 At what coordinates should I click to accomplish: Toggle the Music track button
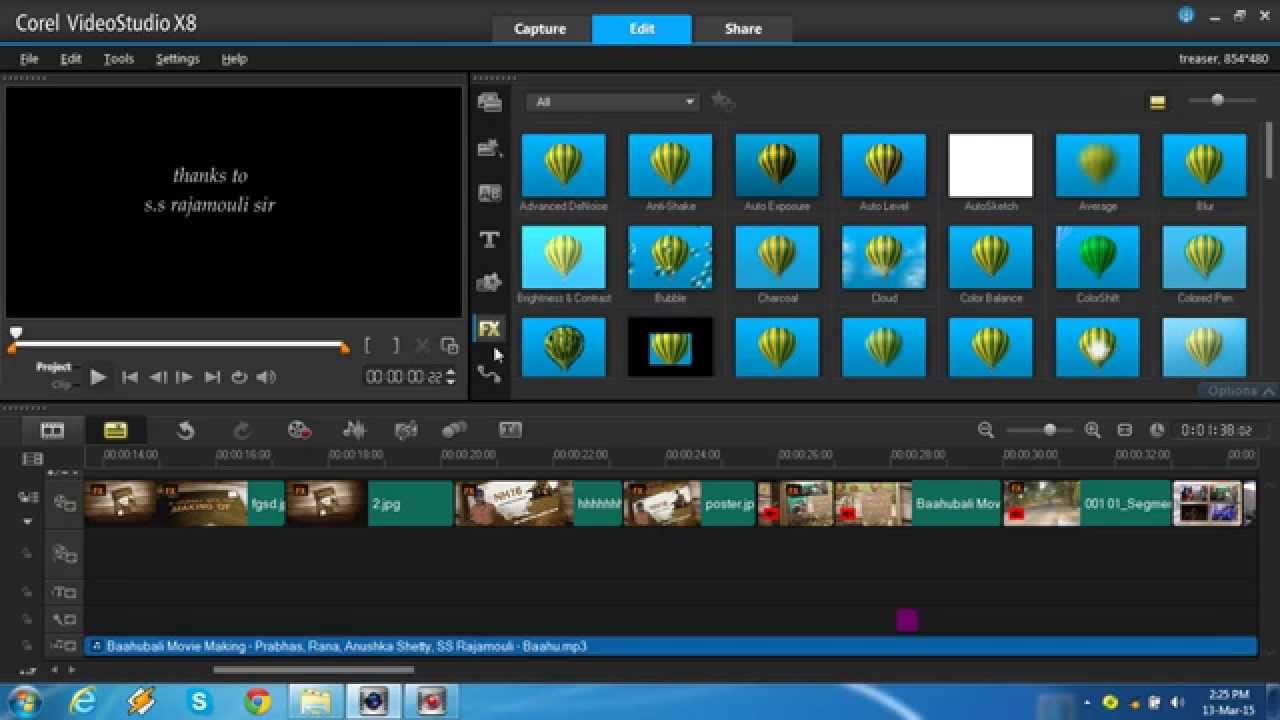[65, 646]
